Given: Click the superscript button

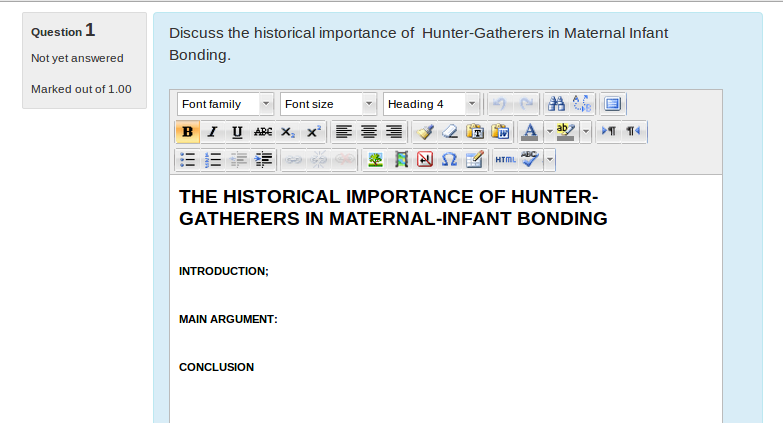Looking at the screenshot, I should [x=313, y=132].
